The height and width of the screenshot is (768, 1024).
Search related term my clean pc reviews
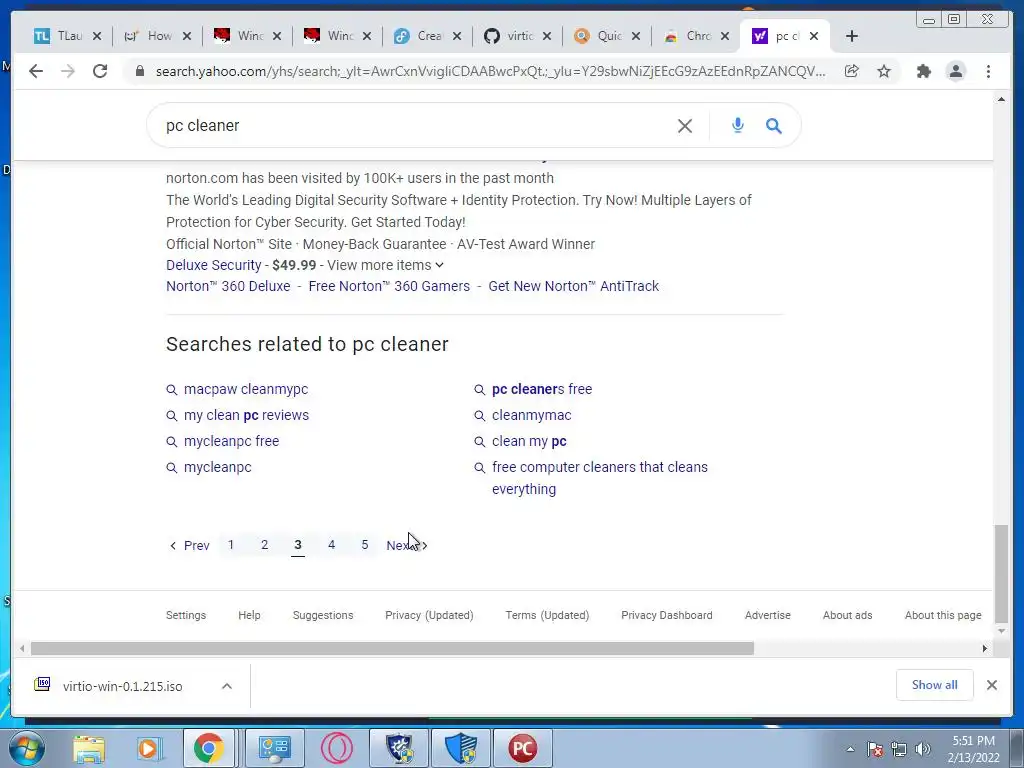point(246,415)
